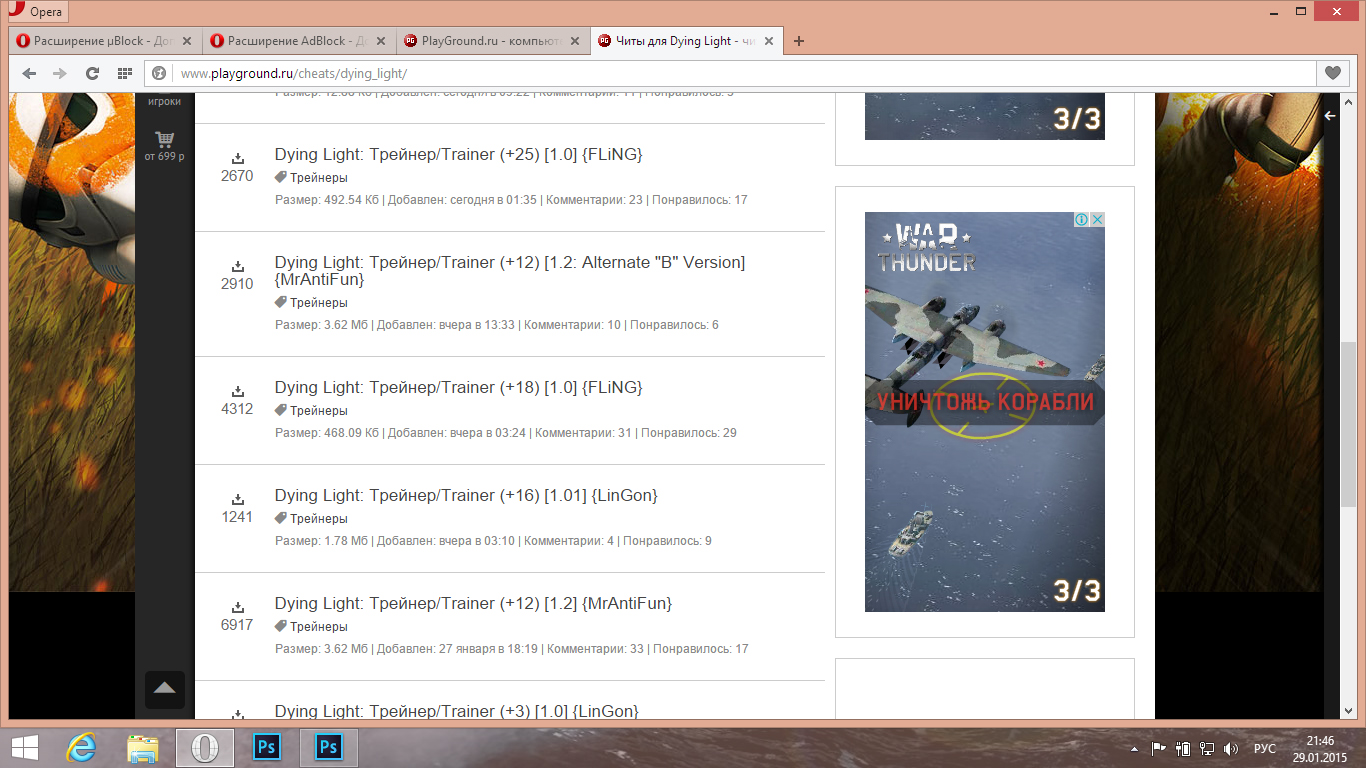Open Dying Light Trainer (+18) [1.0] {FLiNG} link
The height and width of the screenshot is (768, 1366).
[459, 387]
